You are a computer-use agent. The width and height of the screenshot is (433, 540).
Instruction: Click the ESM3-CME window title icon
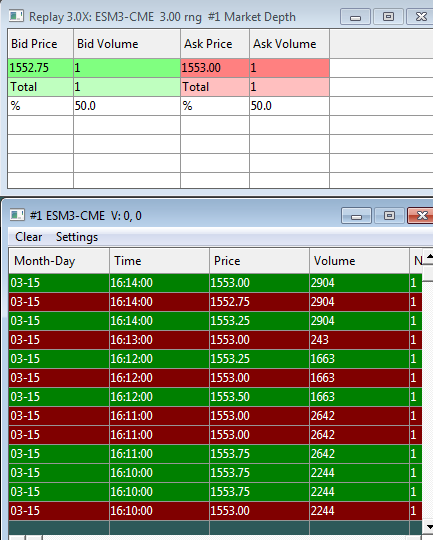pos(17,215)
